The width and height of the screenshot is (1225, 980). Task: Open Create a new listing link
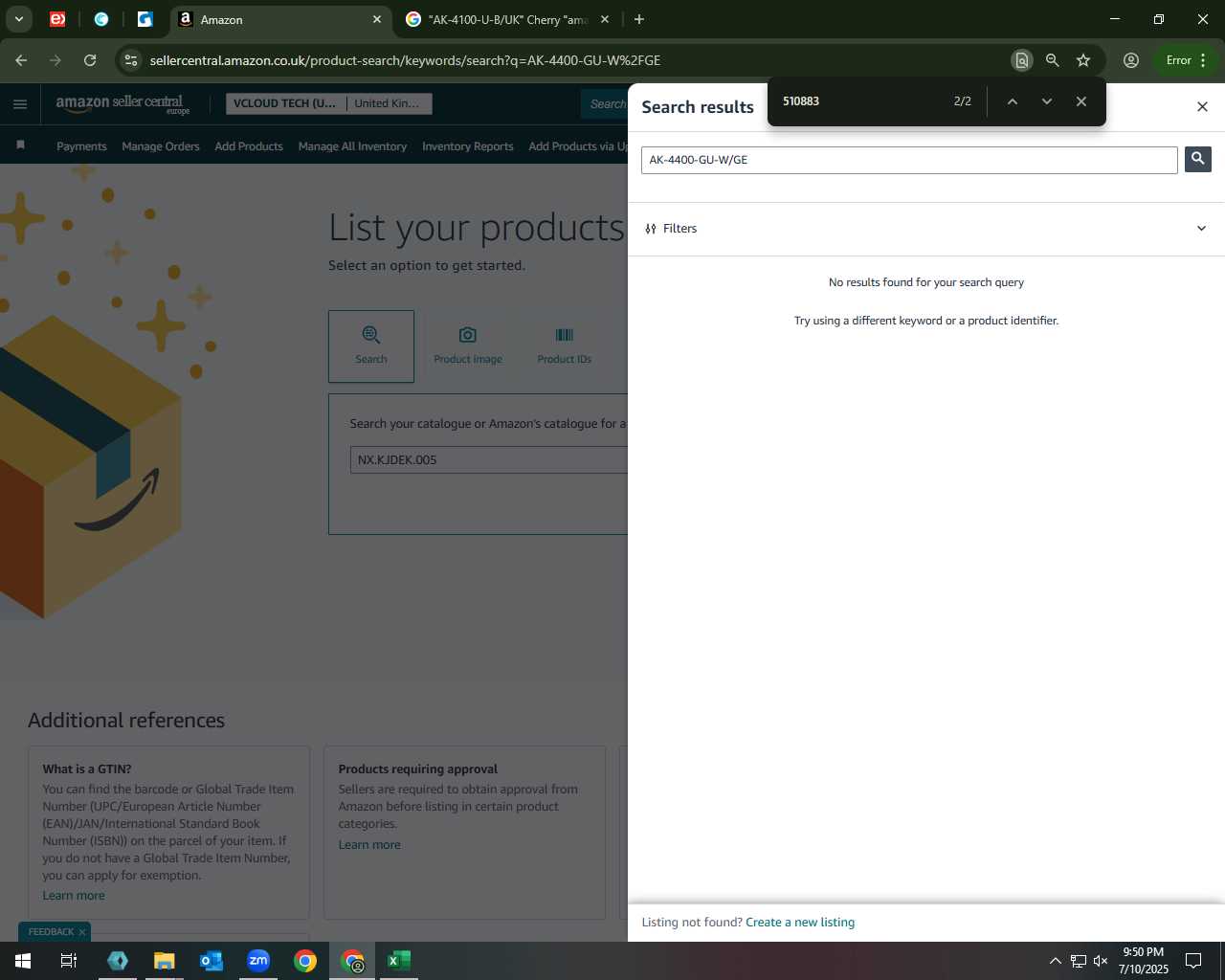click(x=800, y=923)
